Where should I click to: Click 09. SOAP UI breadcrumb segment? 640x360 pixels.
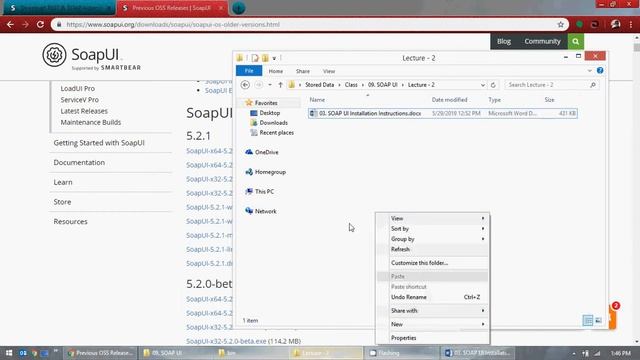[382, 85]
